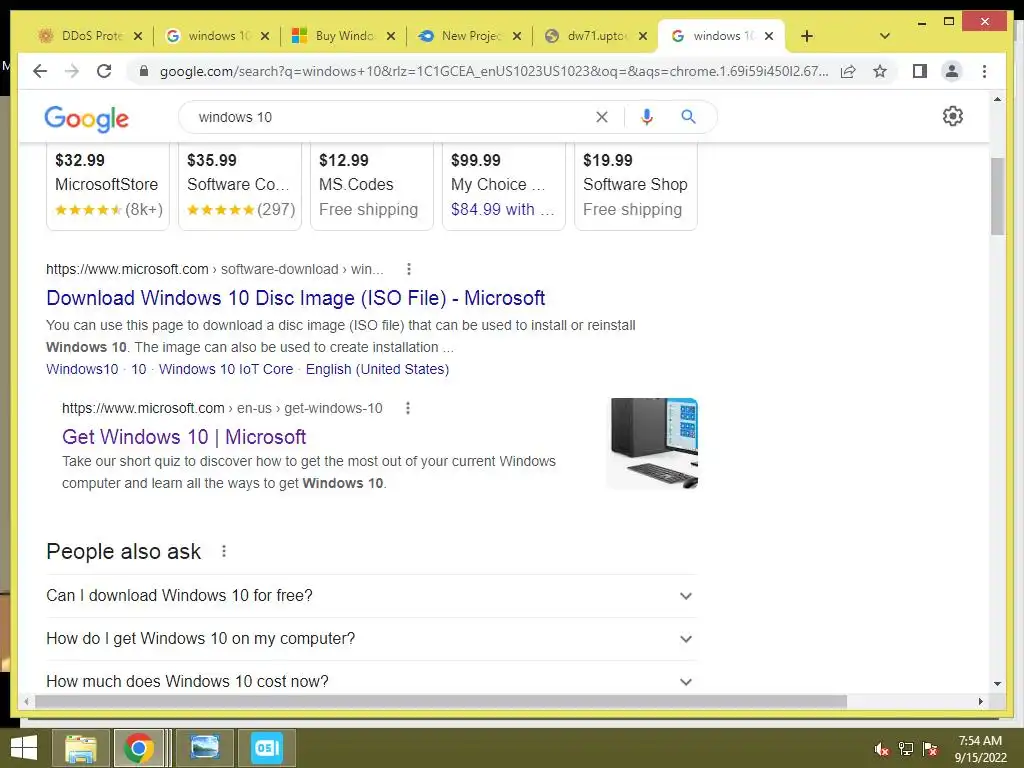Click Chrome icon in the taskbar
Screen dimensions: 1024x768
[x=138, y=748]
